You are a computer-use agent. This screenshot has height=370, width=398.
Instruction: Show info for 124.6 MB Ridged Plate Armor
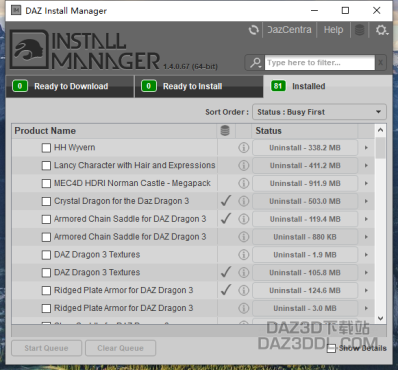coord(244,290)
